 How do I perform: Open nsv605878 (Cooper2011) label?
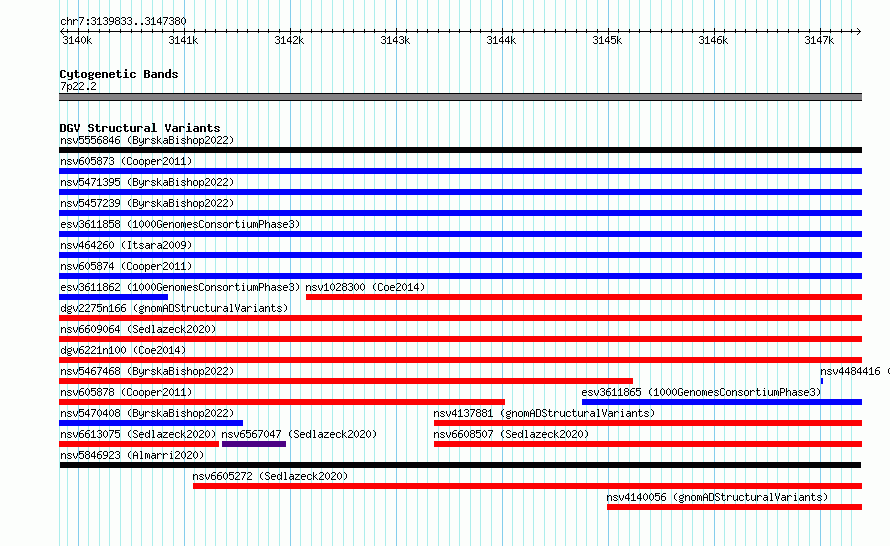[126, 392]
